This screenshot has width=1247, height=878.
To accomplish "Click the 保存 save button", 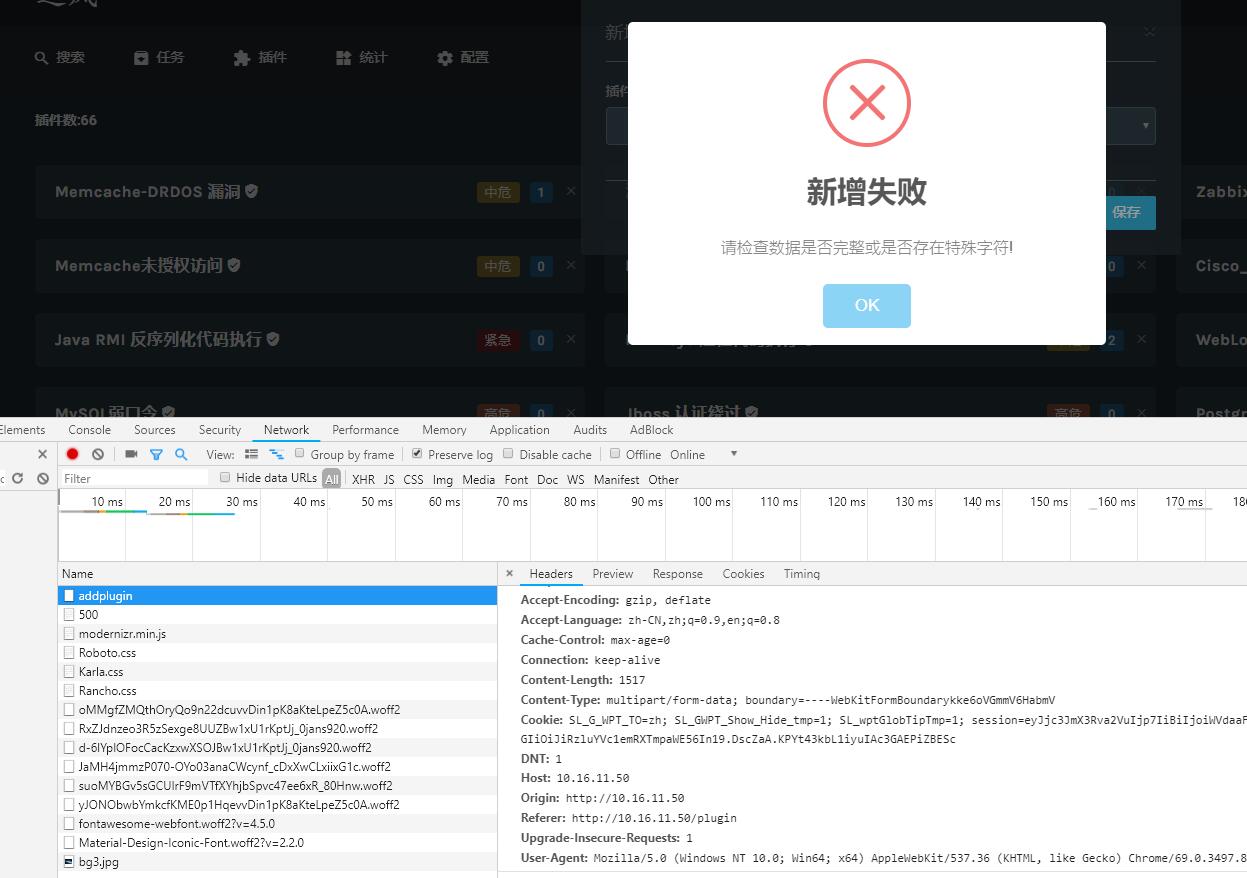I will (x=1130, y=213).
